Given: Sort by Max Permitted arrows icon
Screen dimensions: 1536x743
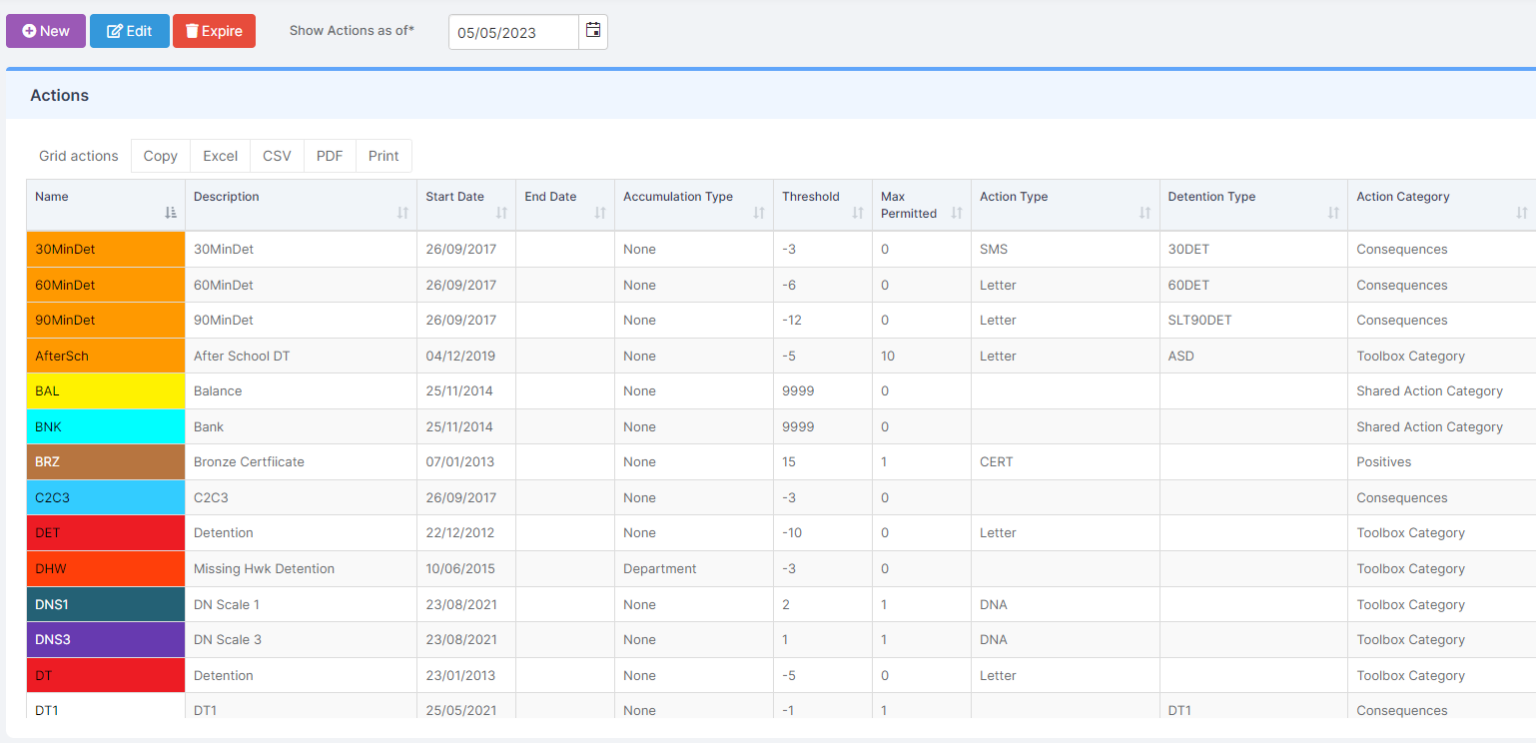Looking at the screenshot, I should pyautogui.click(x=956, y=213).
